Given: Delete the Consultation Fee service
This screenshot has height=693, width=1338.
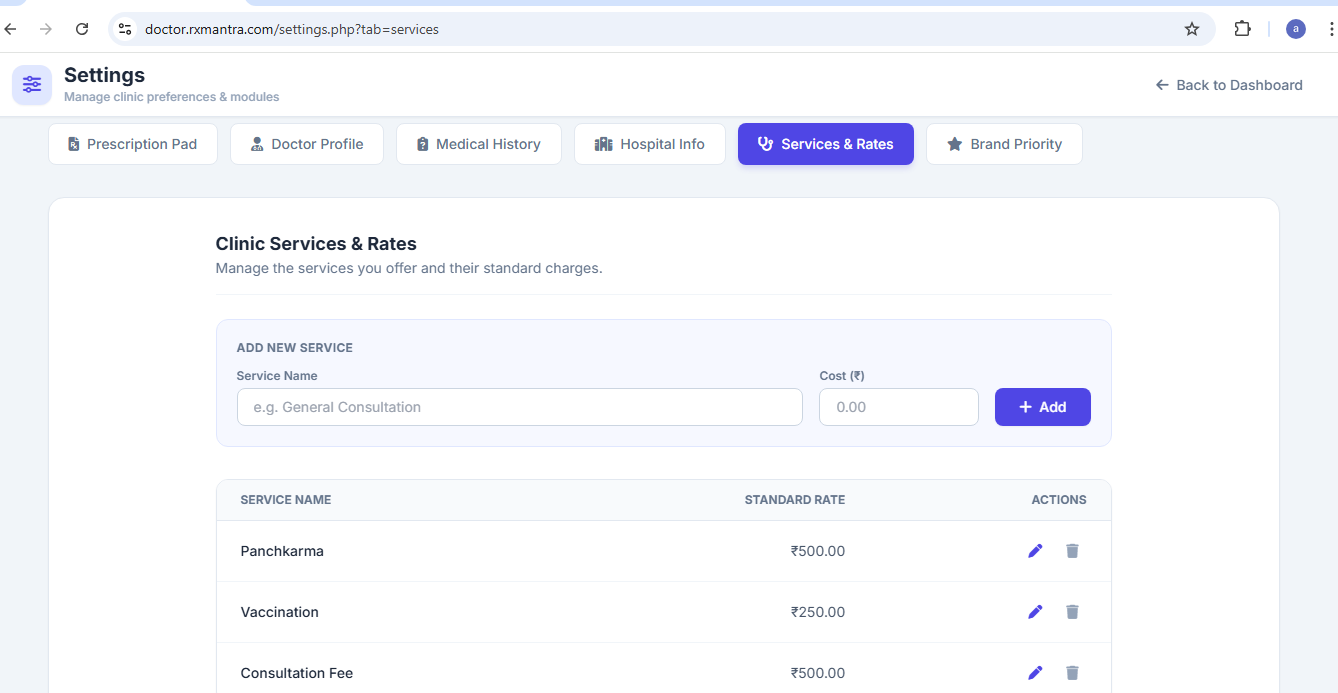Looking at the screenshot, I should [1072, 673].
